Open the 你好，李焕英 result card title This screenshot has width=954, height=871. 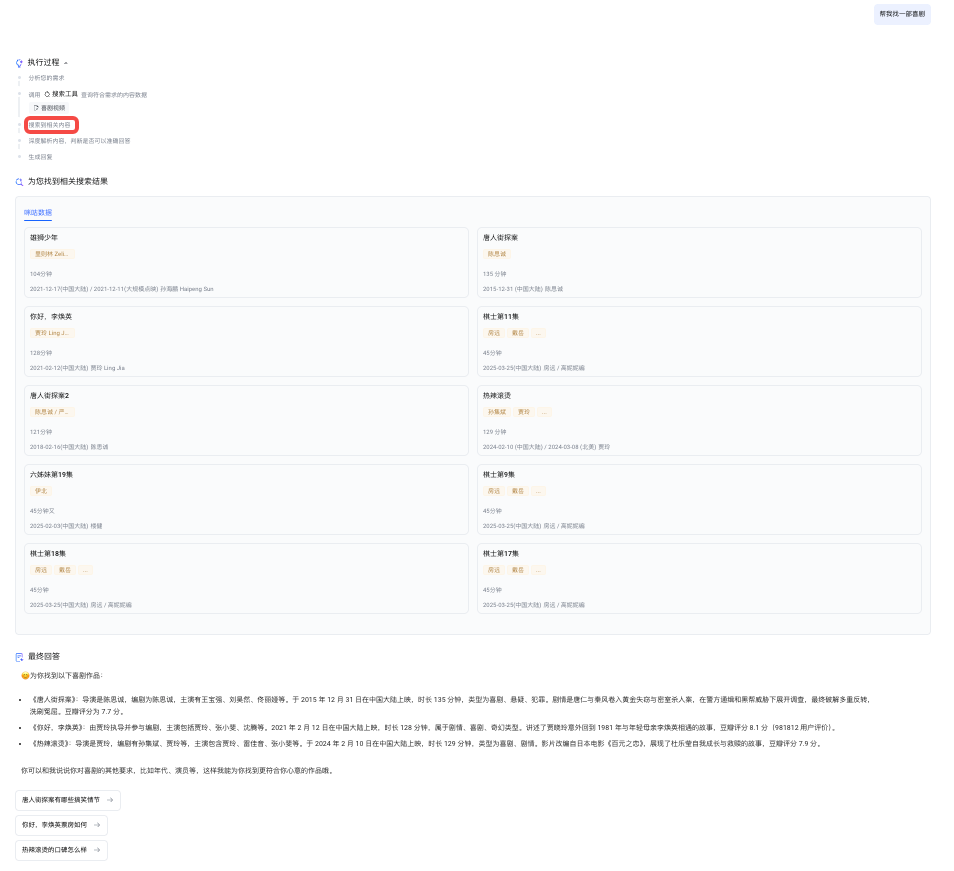click(51, 317)
